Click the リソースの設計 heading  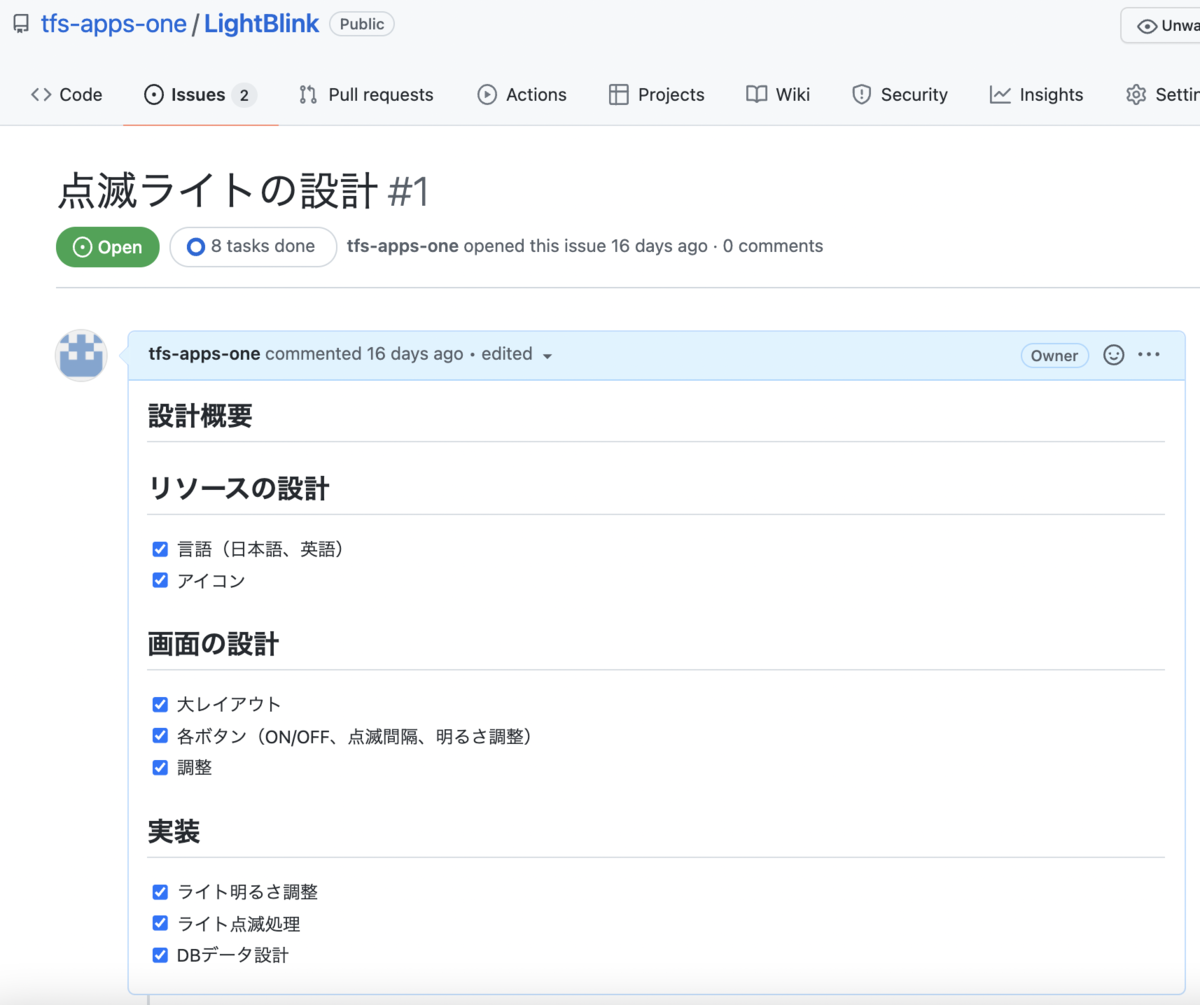[x=239, y=489]
